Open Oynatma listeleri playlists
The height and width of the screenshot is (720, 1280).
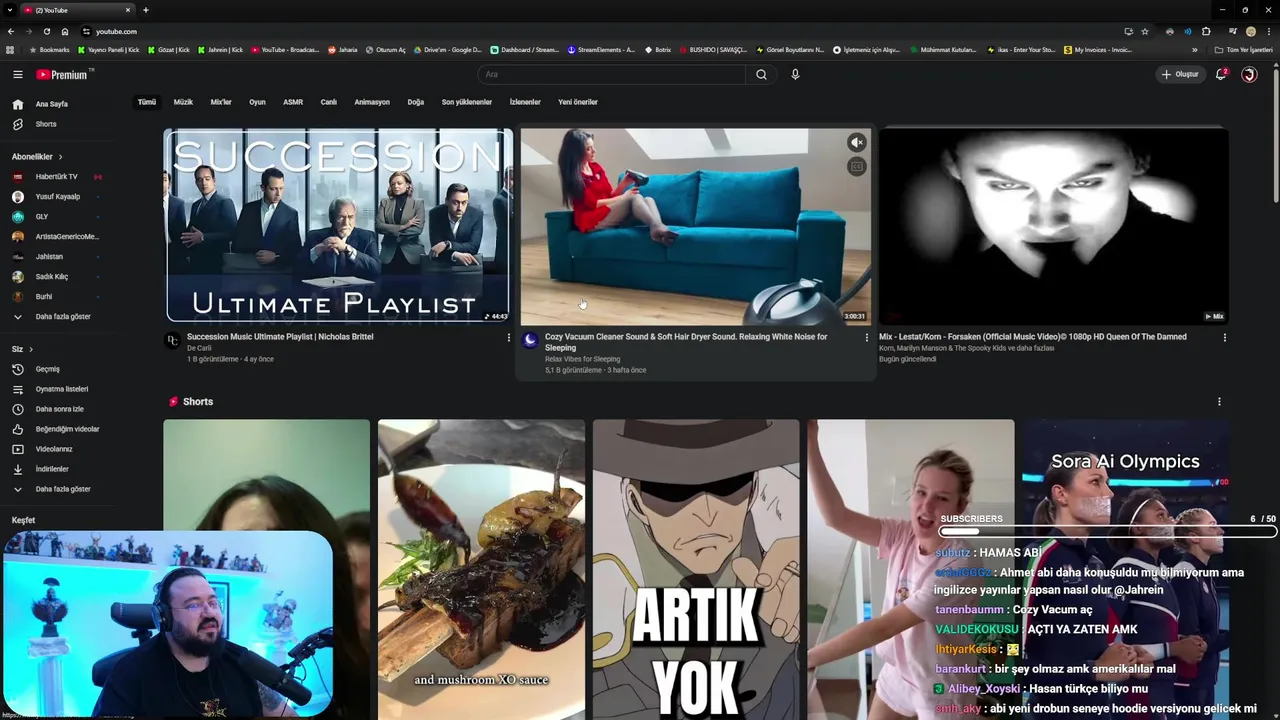60,389
